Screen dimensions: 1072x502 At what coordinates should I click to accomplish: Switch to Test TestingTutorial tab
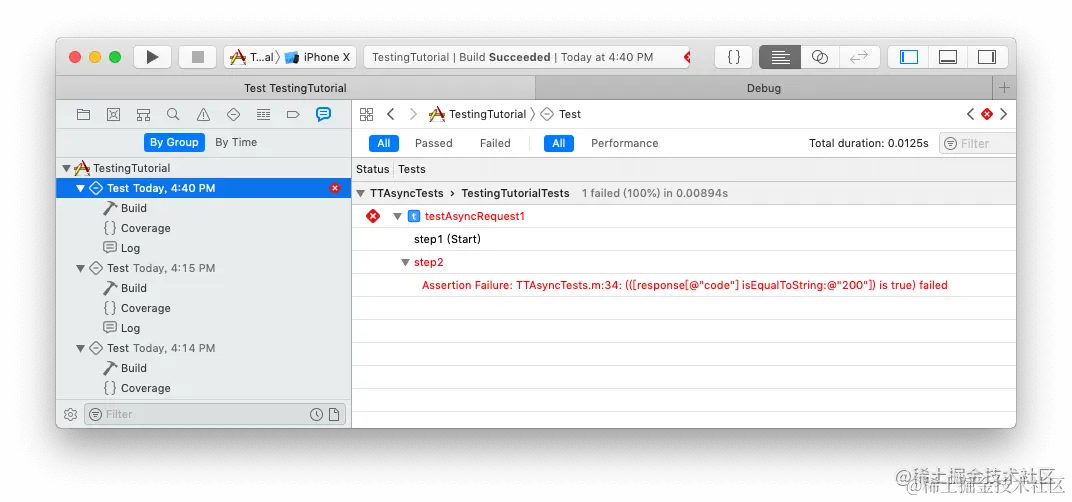click(295, 88)
